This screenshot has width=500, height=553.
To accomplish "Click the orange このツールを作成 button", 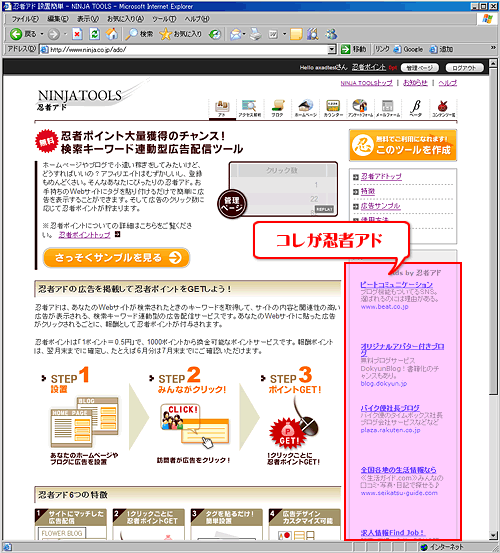I will click(x=403, y=145).
